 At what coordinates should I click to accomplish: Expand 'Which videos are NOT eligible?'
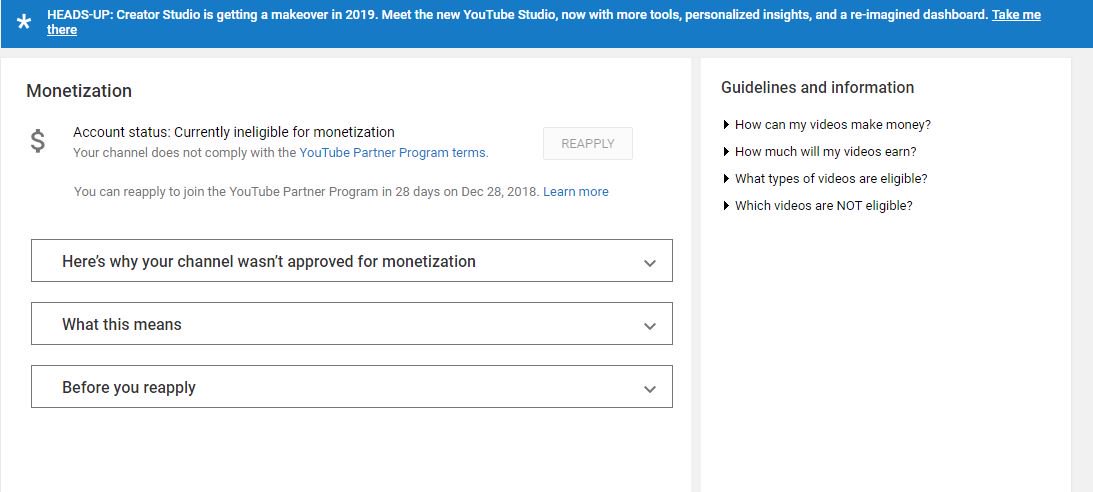818,206
